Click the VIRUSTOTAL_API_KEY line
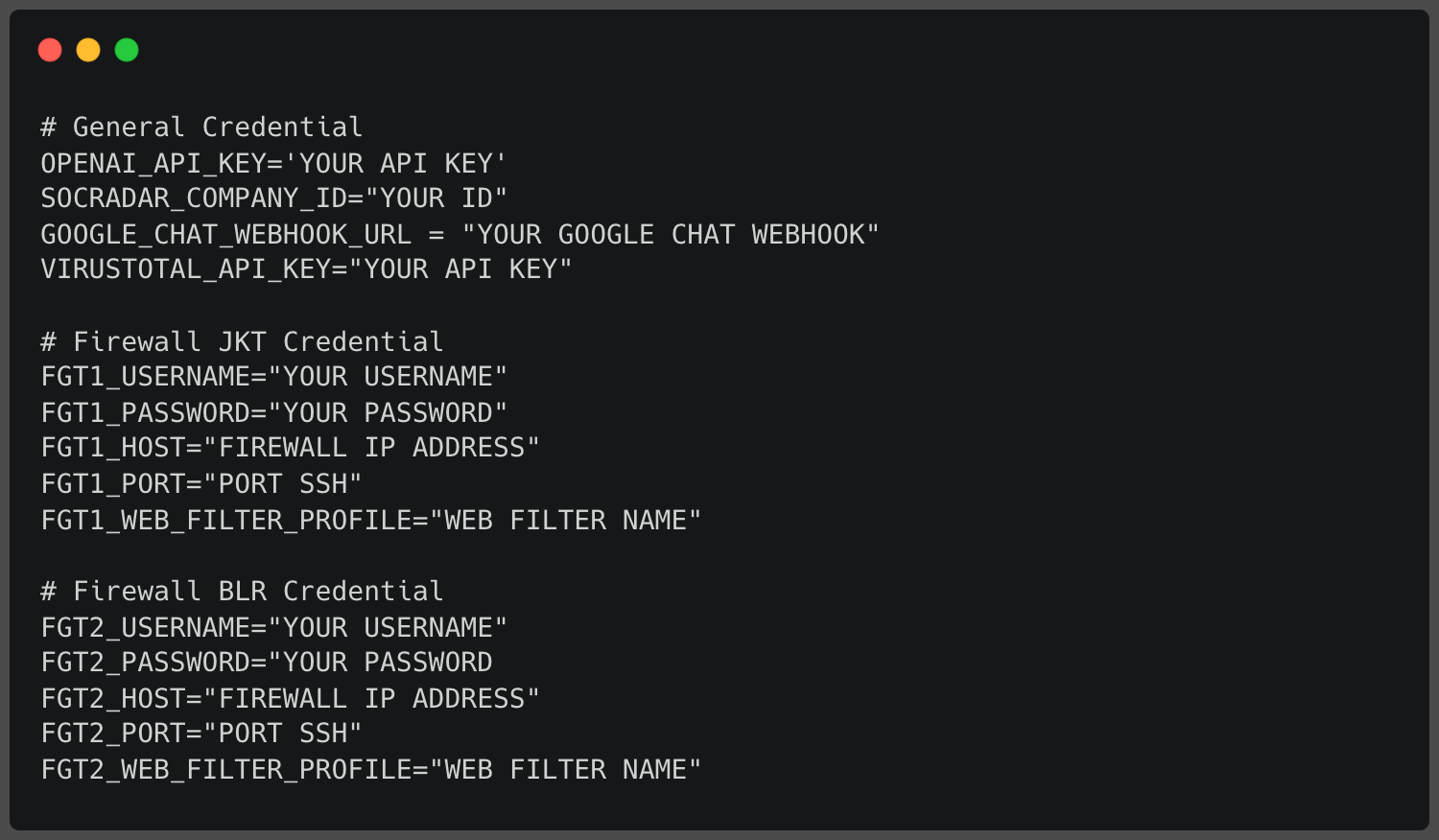Image resolution: width=1439 pixels, height=840 pixels. [x=306, y=269]
